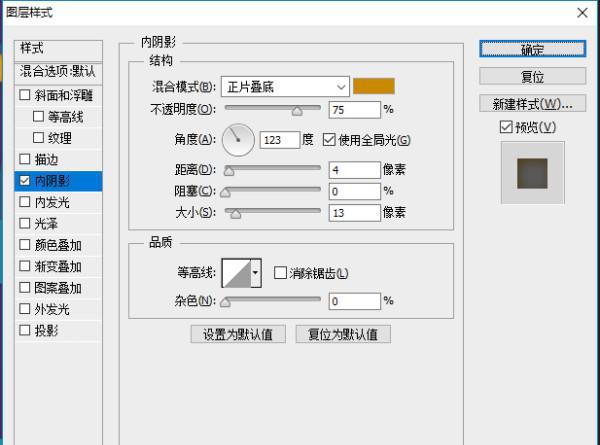Image resolution: width=600 pixels, height=445 pixels.
Task: Enable 描边 checkbox
Action: (25, 159)
